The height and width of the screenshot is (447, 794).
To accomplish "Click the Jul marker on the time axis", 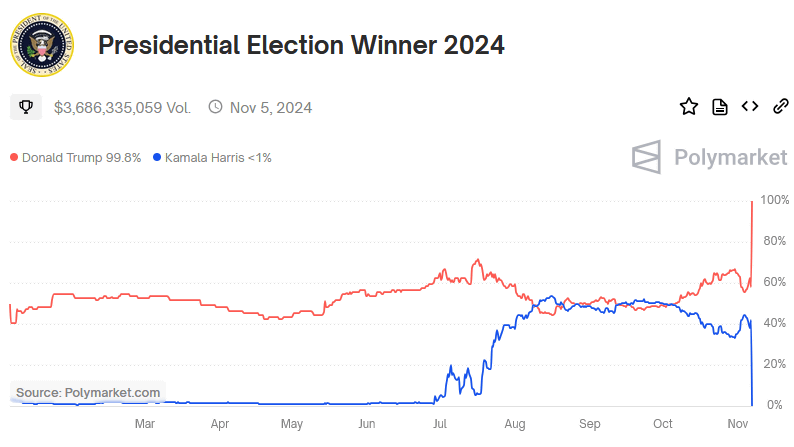I will coord(439,424).
